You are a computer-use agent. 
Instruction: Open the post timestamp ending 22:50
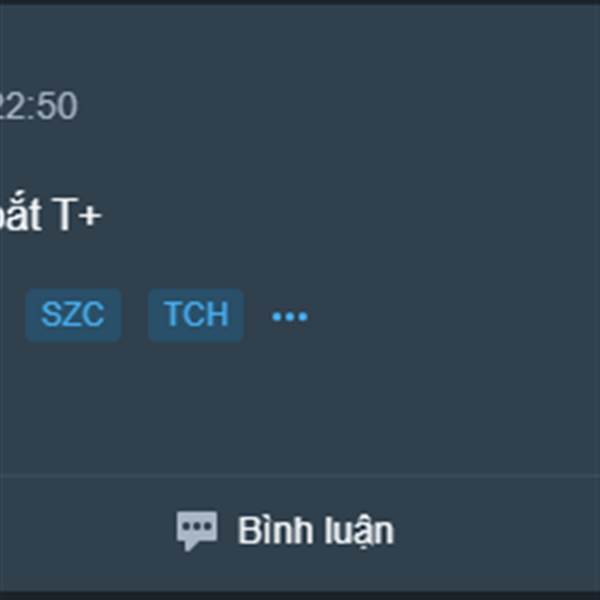coord(38,106)
